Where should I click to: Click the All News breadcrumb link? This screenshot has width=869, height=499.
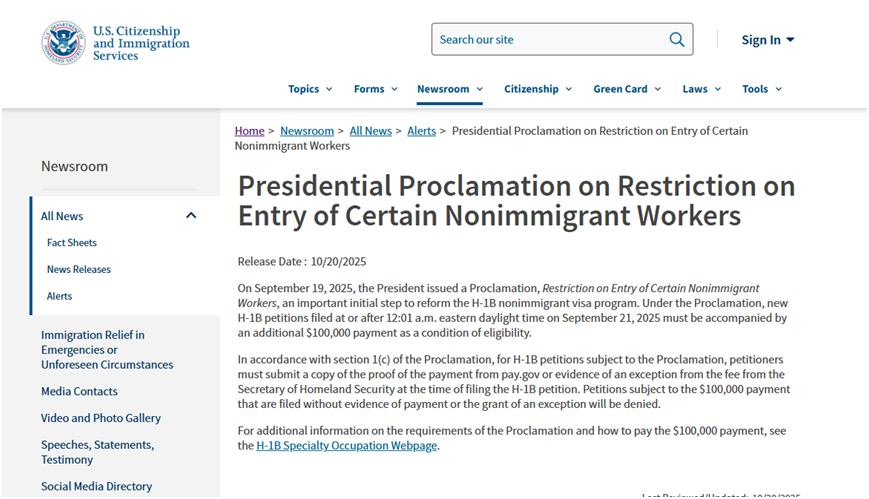pyautogui.click(x=370, y=131)
